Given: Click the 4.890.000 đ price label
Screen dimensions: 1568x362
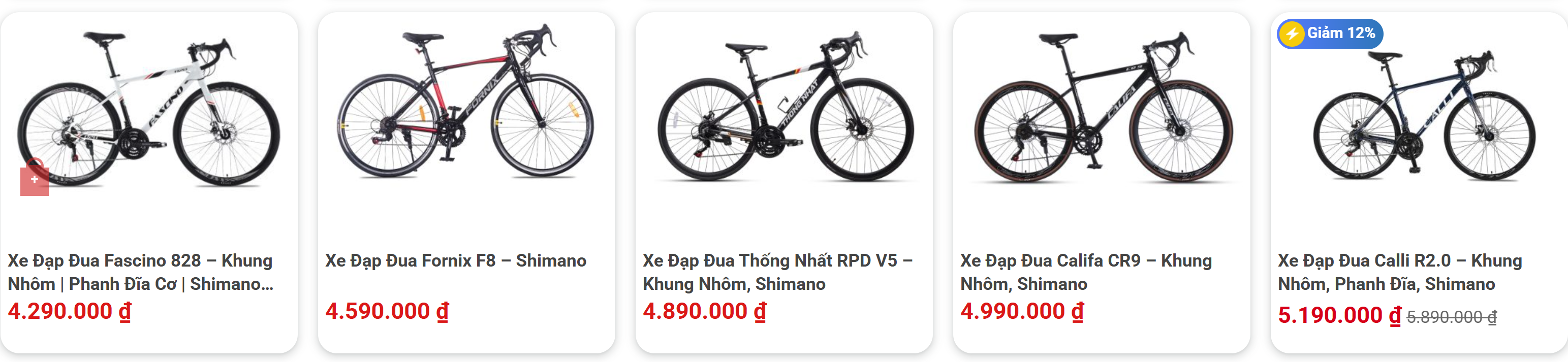Looking at the screenshot, I should point(704,311).
